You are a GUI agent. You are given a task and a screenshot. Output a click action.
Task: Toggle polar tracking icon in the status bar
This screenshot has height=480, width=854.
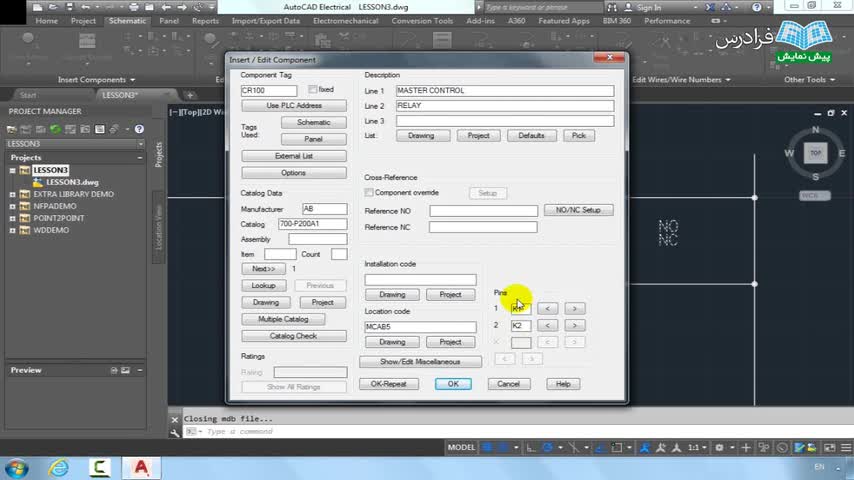pos(547,447)
